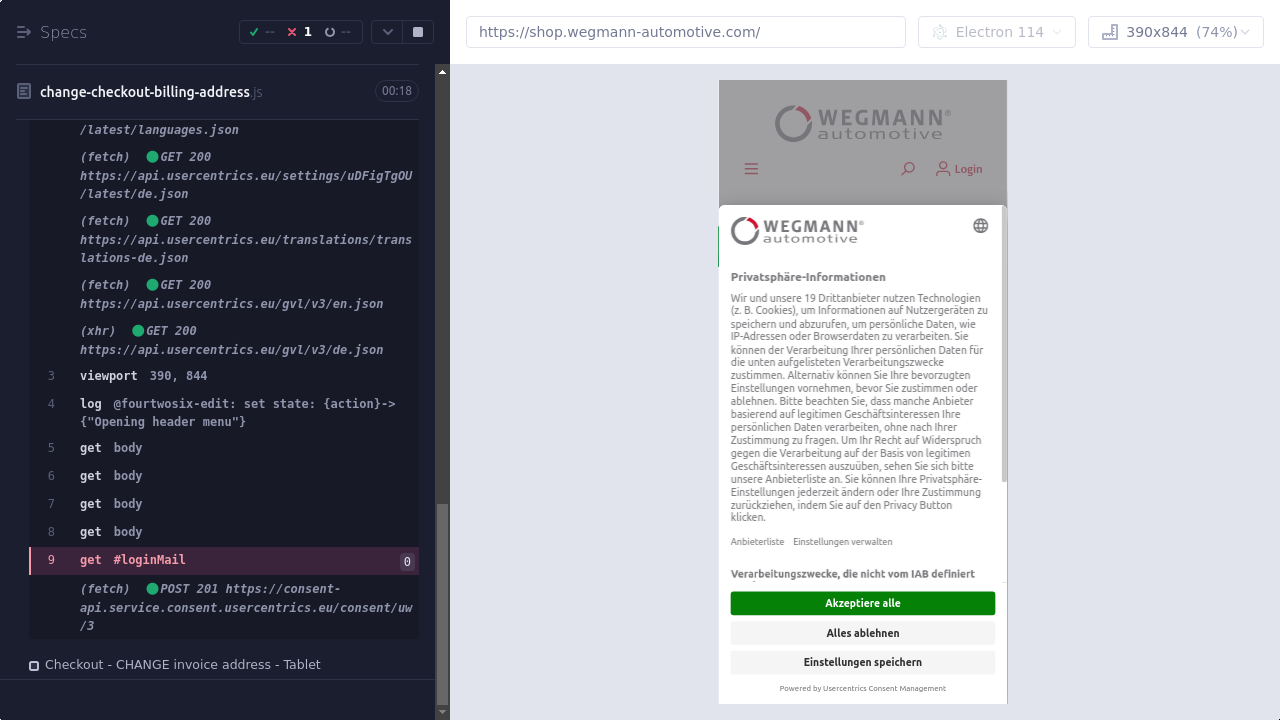Select the failed get #loginMail command
Image resolution: width=1280 pixels, height=720 pixels.
click(148, 560)
